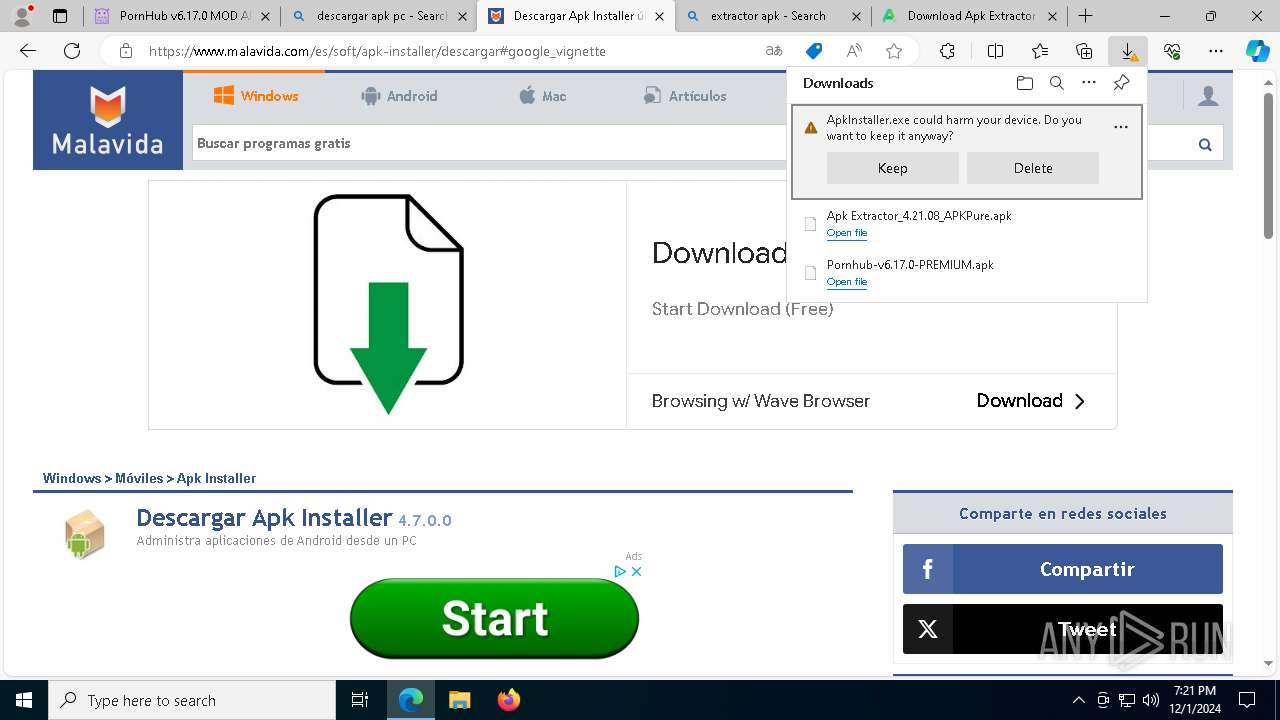The height and width of the screenshot is (720, 1280).
Task: Open the notifications action center
Action: click(1247, 700)
